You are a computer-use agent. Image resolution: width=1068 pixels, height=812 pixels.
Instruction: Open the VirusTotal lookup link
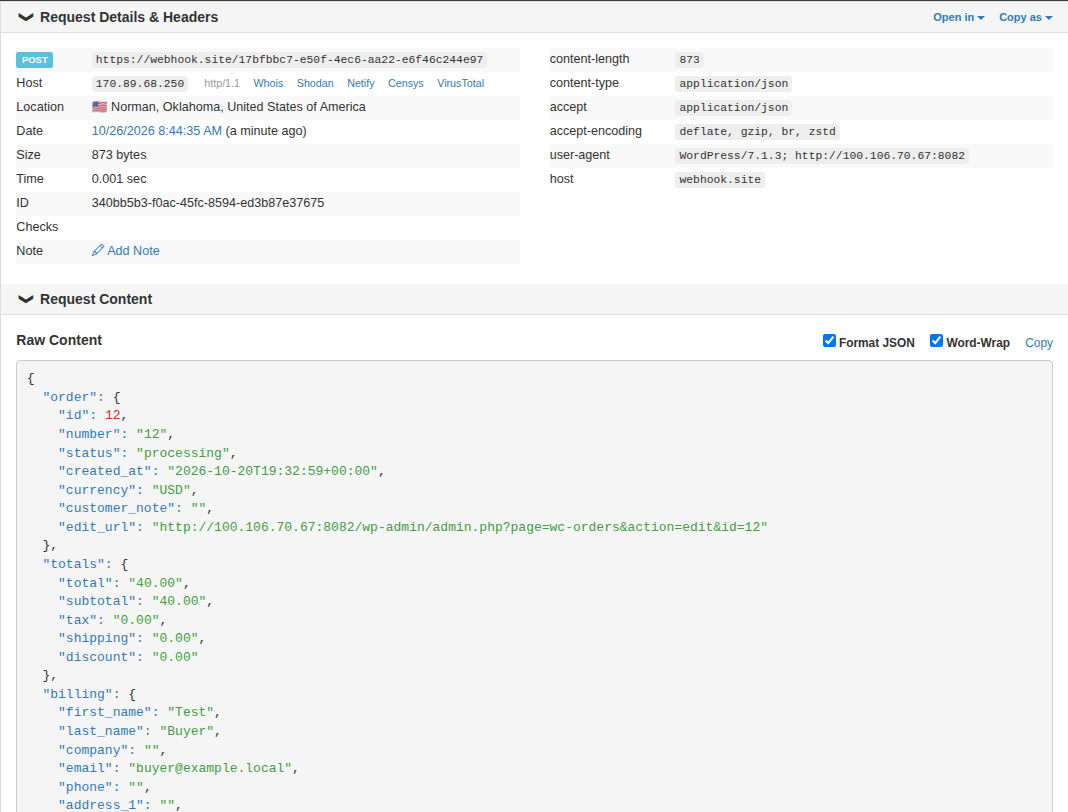[460, 83]
